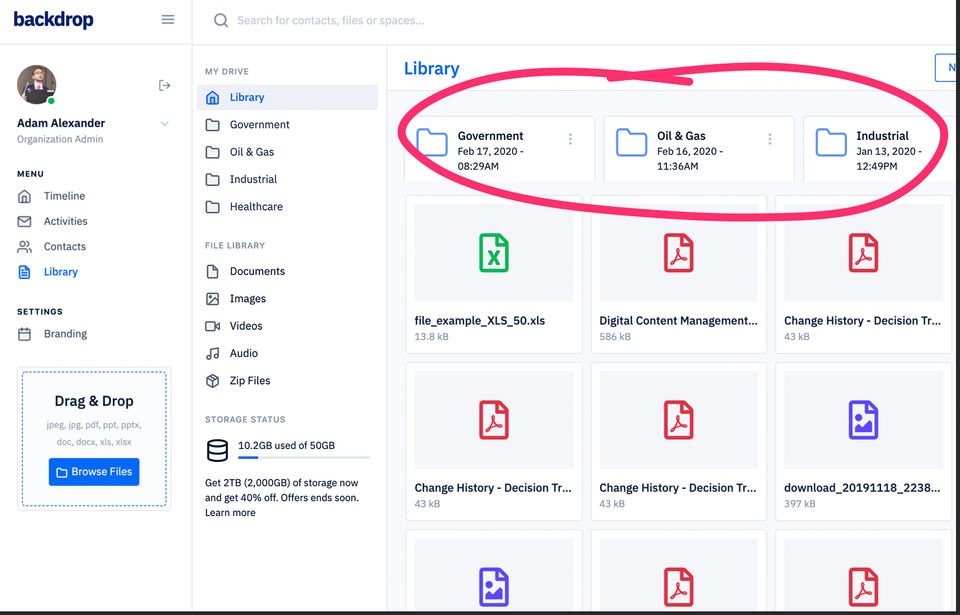
Task: Click the Healthcare folder icon
Action: click(x=212, y=207)
